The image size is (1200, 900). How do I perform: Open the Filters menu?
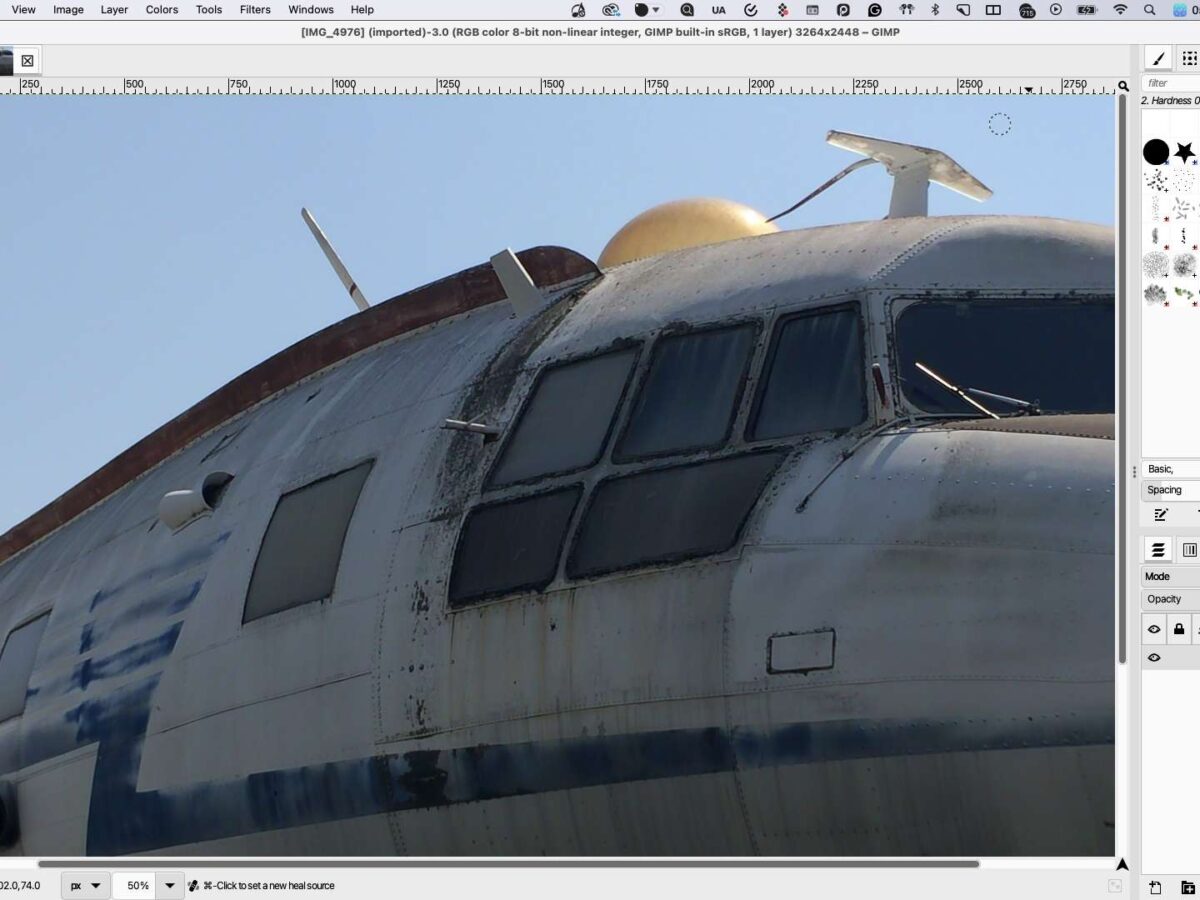click(255, 10)
